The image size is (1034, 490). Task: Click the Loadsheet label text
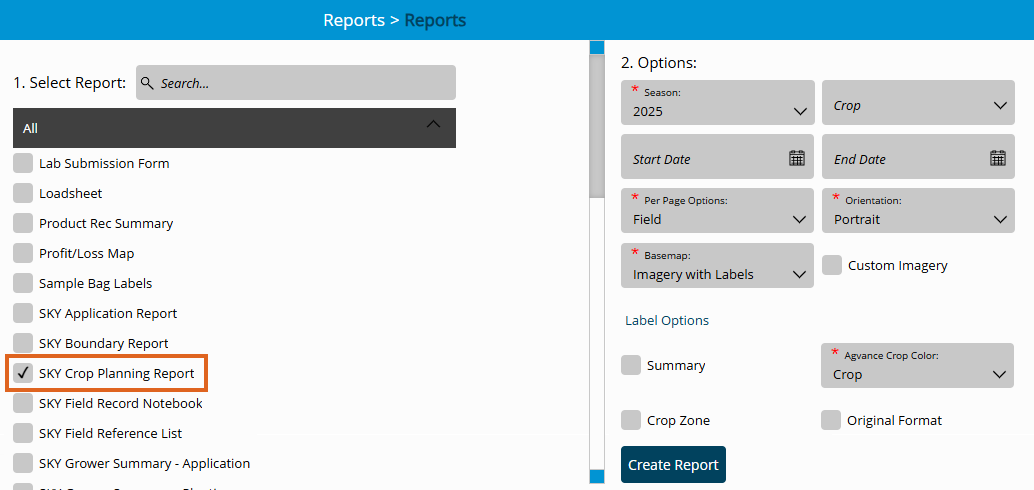71,193
